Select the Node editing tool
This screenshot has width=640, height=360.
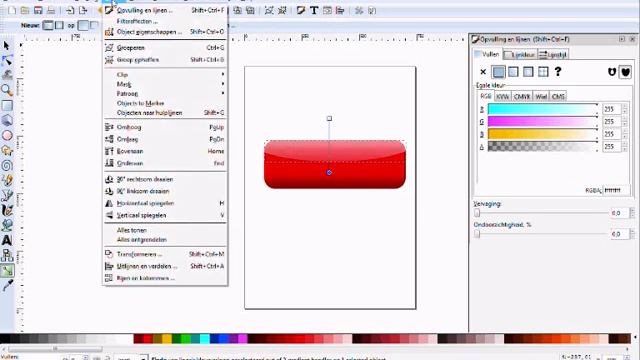7,60
